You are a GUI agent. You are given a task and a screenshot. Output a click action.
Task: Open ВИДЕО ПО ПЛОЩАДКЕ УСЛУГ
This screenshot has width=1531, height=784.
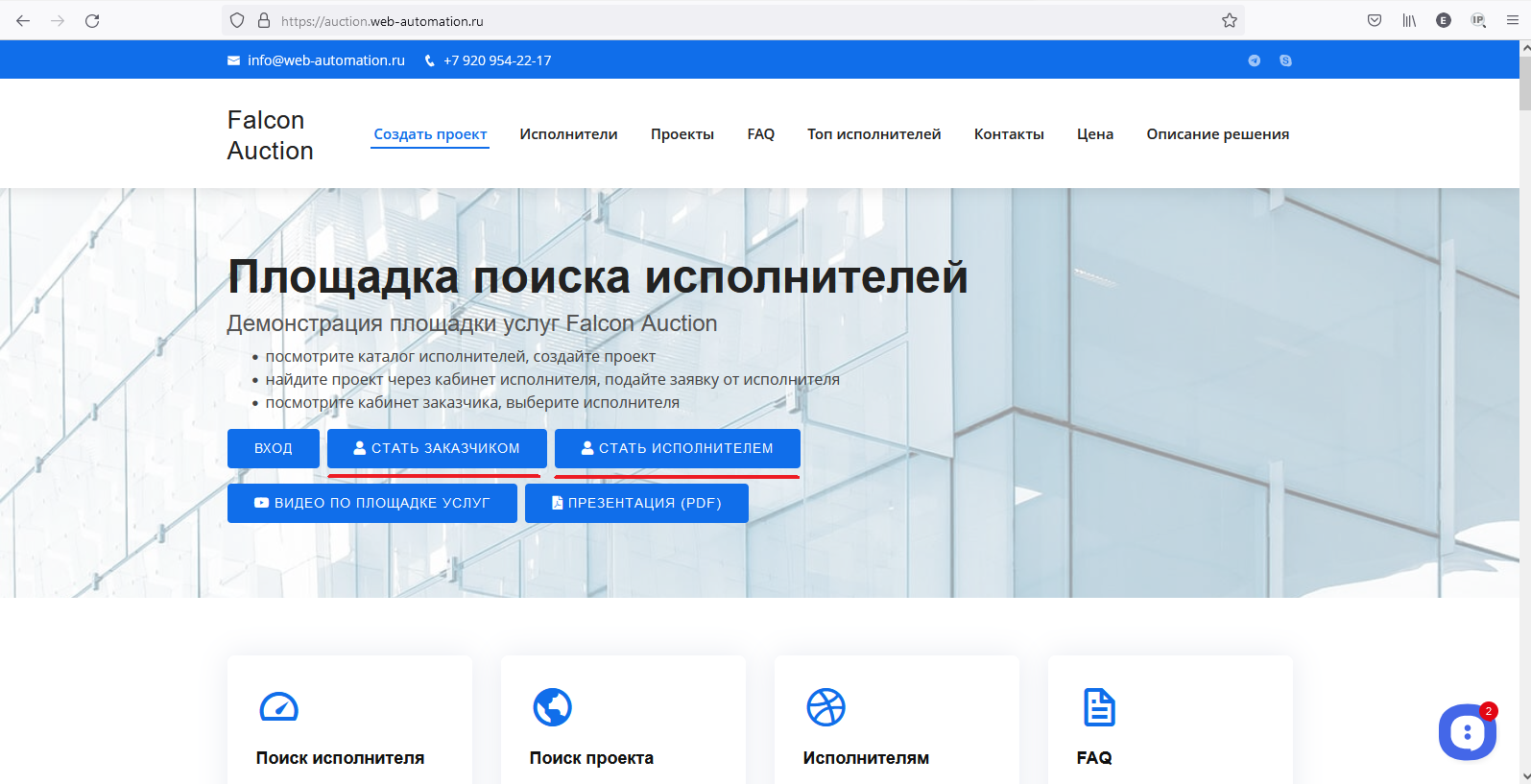372,503
